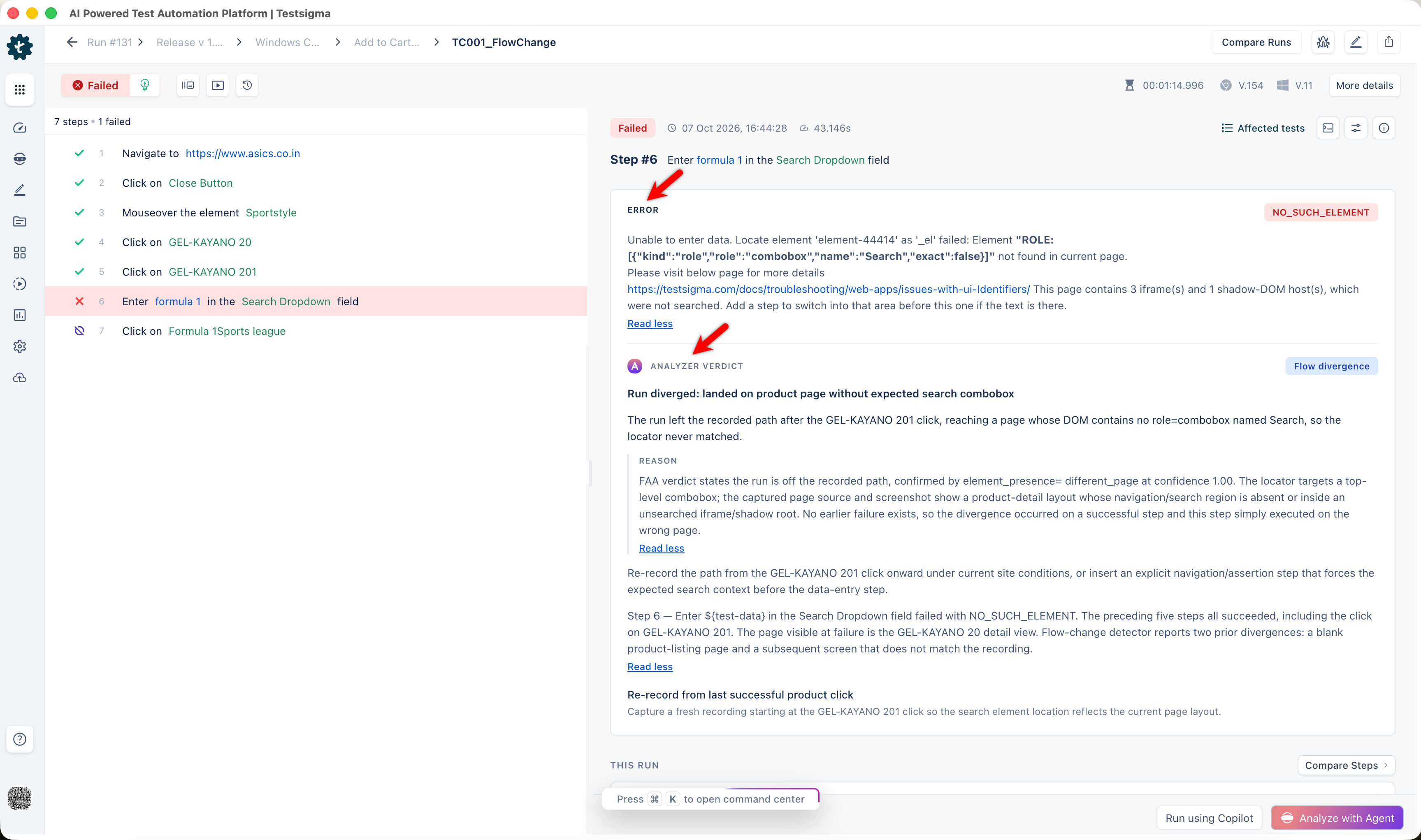Click Run using Copilot button
Screen dimensions: 1421x840
click(1210, 818)
